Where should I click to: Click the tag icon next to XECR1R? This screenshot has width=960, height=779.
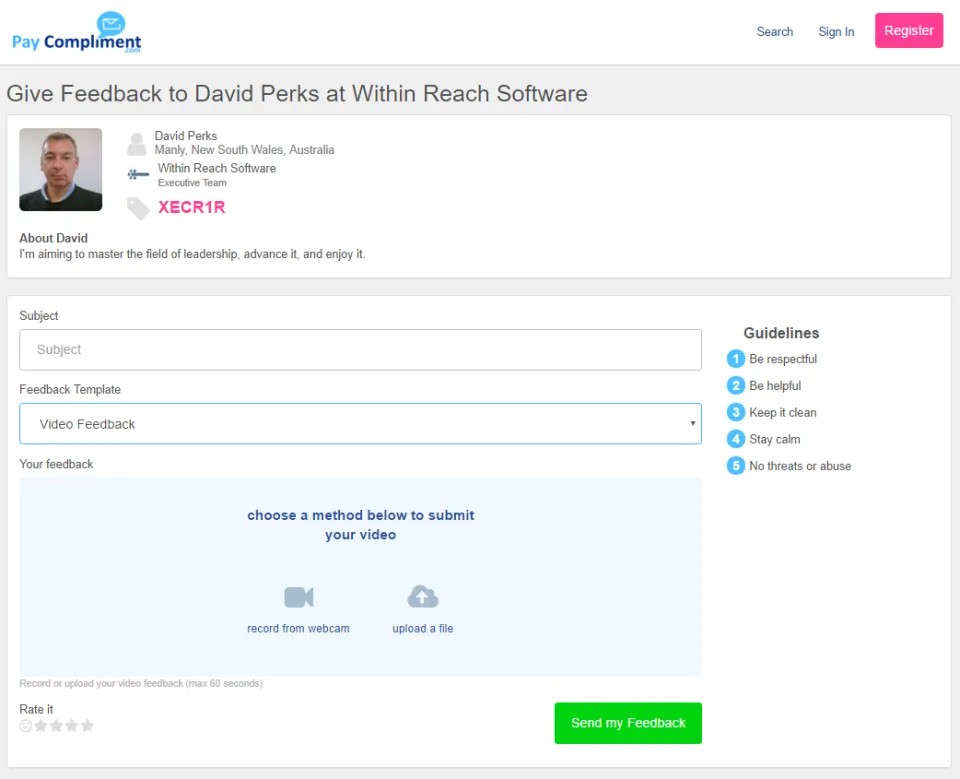138,208
